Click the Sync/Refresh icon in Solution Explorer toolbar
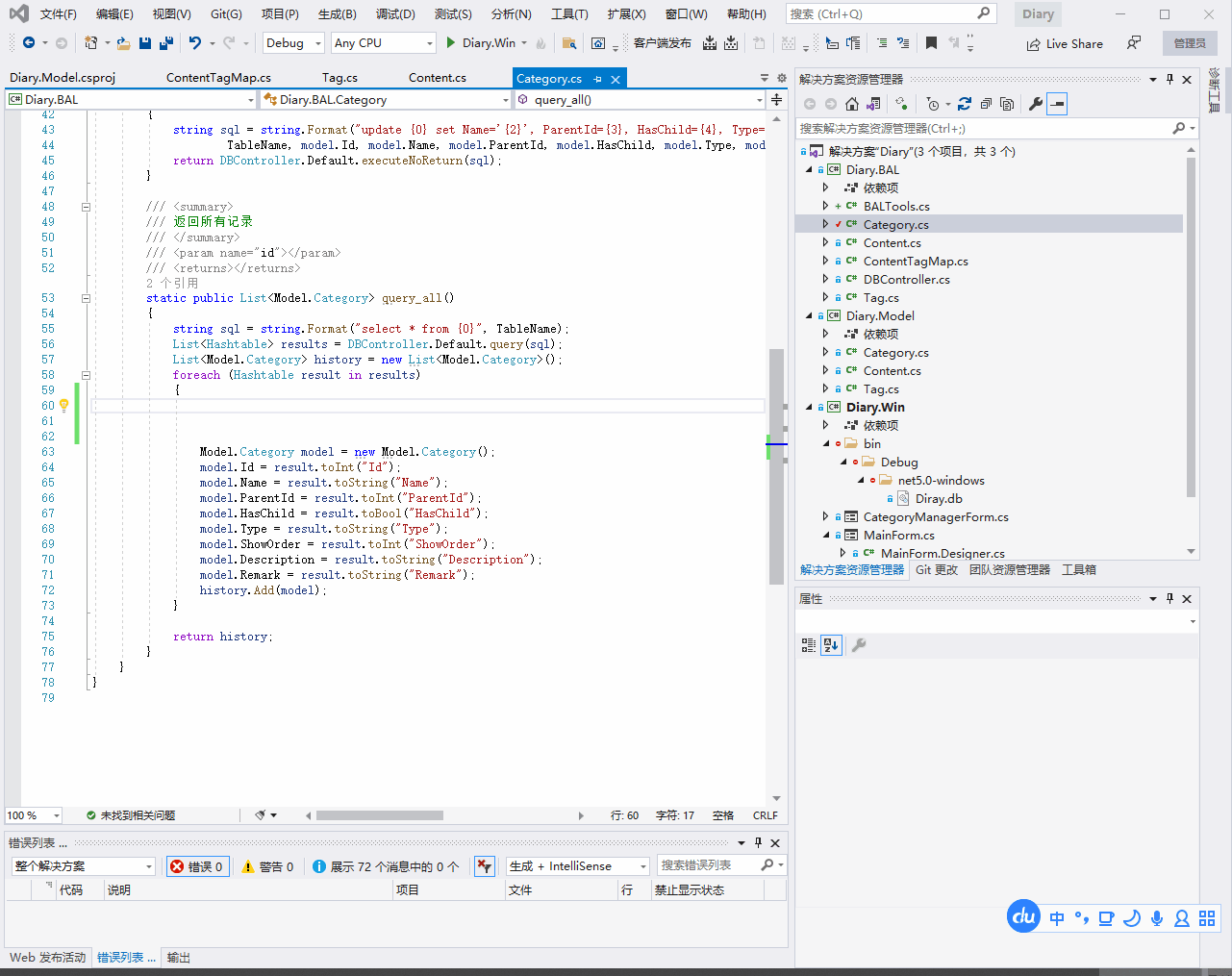Viewport: 1232px width, 976px height. tap(964, 104)
